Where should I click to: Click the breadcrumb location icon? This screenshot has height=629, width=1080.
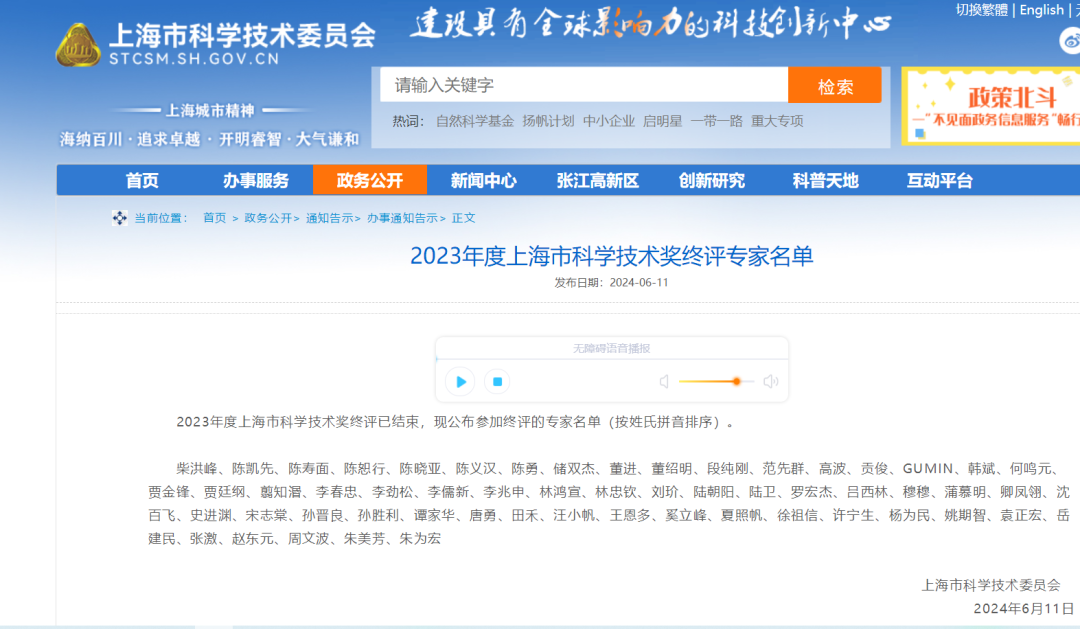pyautogui.click(x=120, y=218)
